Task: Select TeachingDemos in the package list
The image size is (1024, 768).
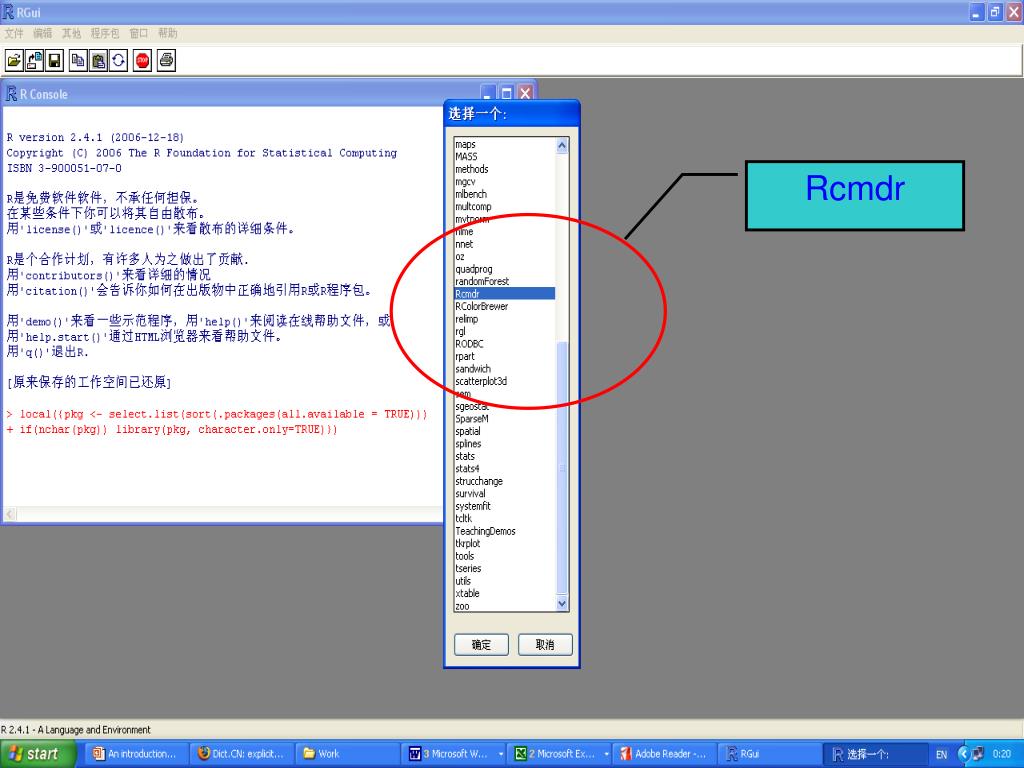Action: 505,531
